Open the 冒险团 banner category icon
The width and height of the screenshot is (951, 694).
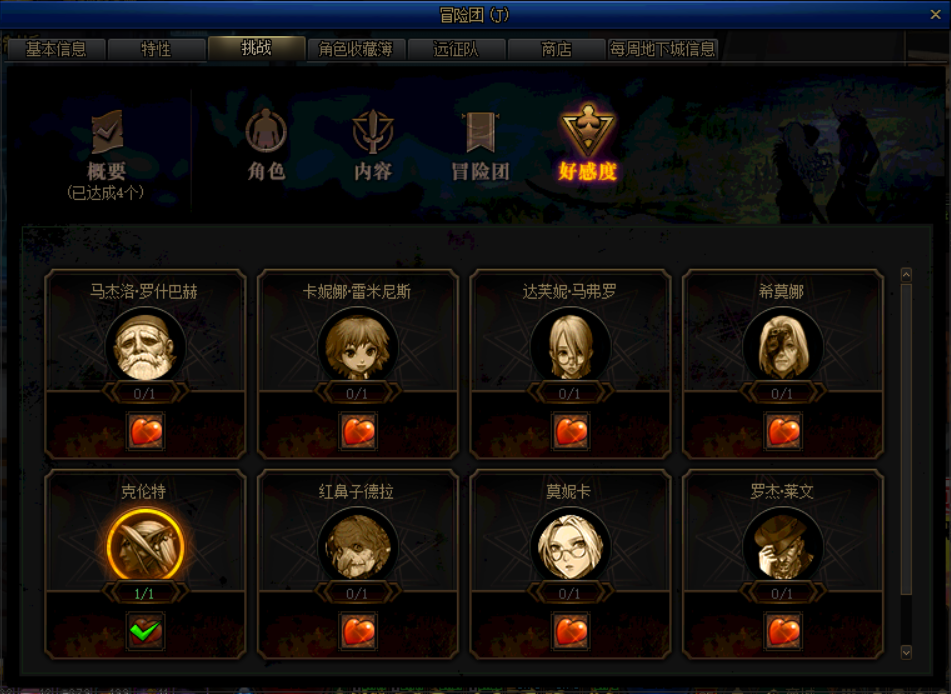[480, 132]
